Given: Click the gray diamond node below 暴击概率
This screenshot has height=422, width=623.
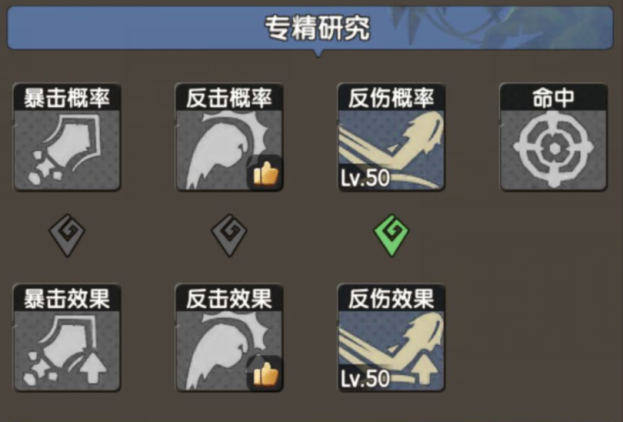Looking at the screenshot, I should [x=67, y=235].
